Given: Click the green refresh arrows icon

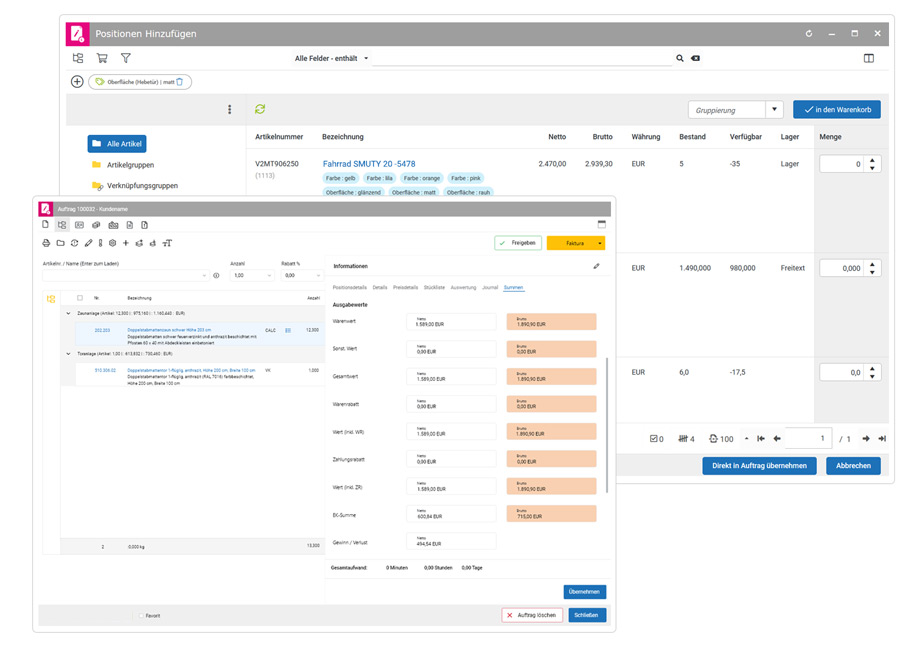Looking at the screenshot, I should (x=260, y=109).
